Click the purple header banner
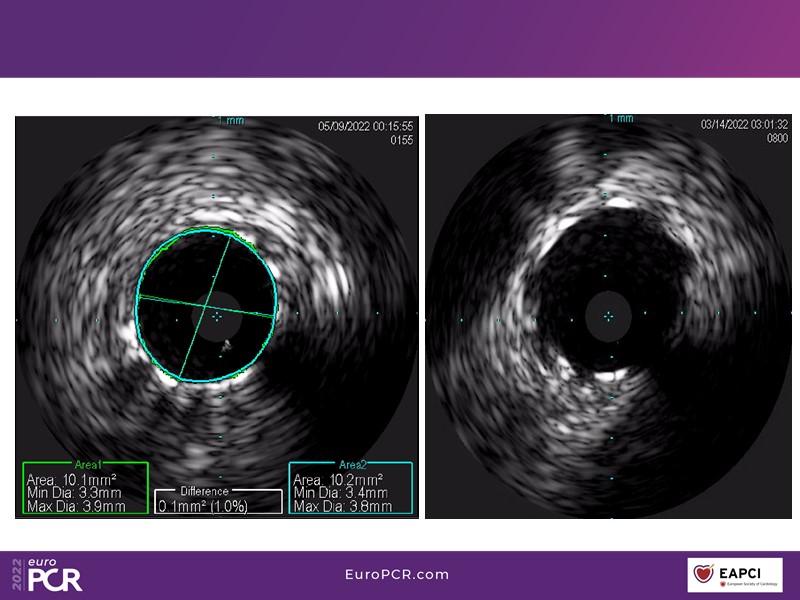The image size is (800, 600). [x=400, y=38]
